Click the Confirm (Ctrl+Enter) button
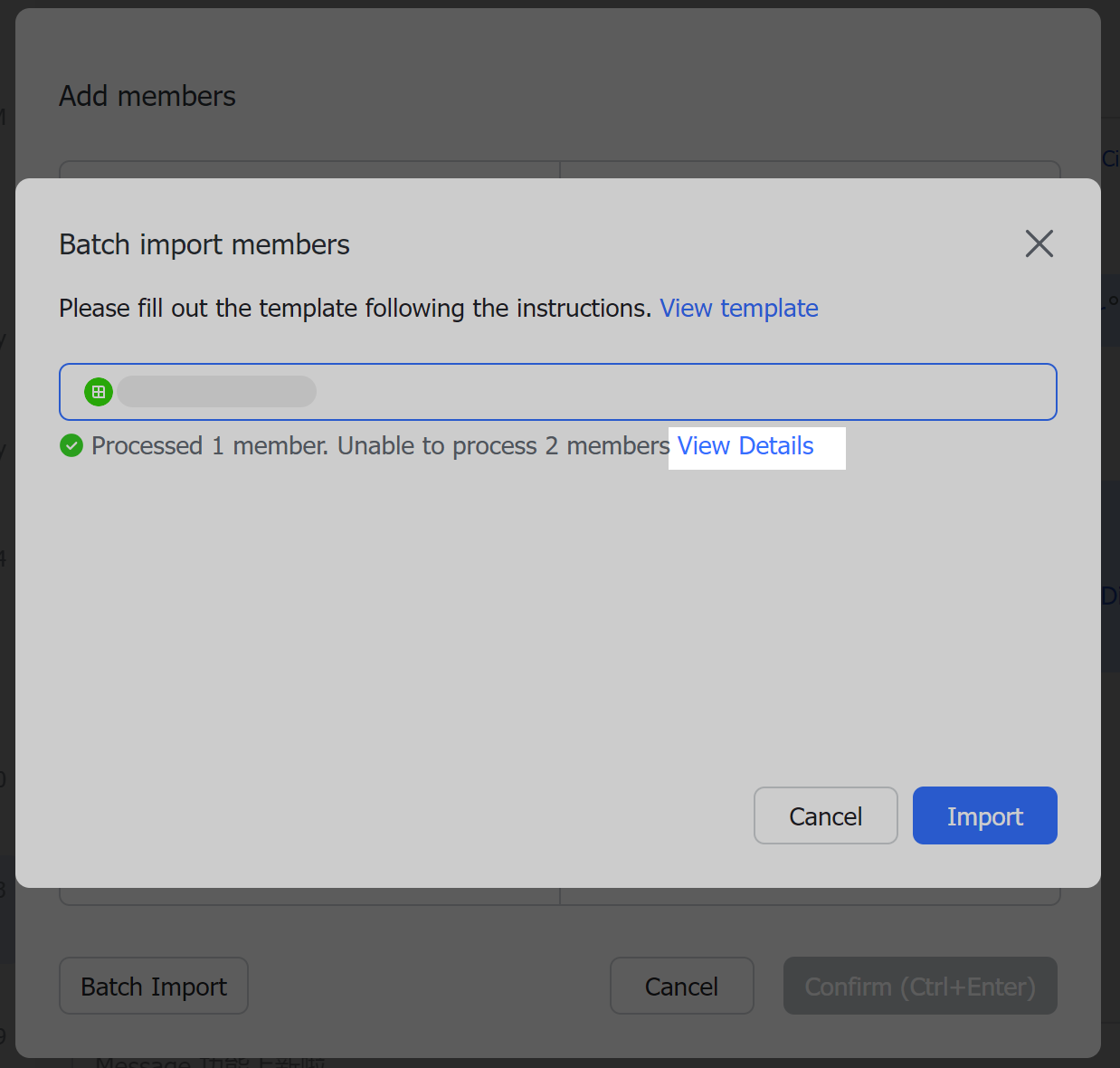The height and width of the screenshot is (1068, 1120). click(919, 986)
